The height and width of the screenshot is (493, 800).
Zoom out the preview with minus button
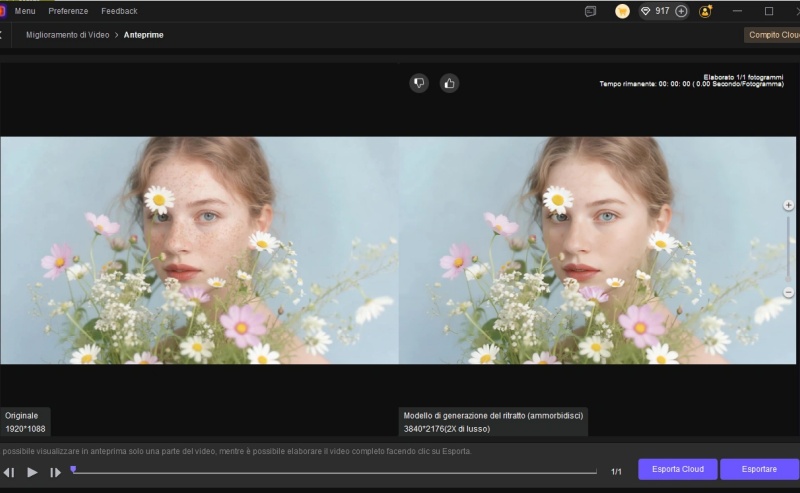coord(788,291)
